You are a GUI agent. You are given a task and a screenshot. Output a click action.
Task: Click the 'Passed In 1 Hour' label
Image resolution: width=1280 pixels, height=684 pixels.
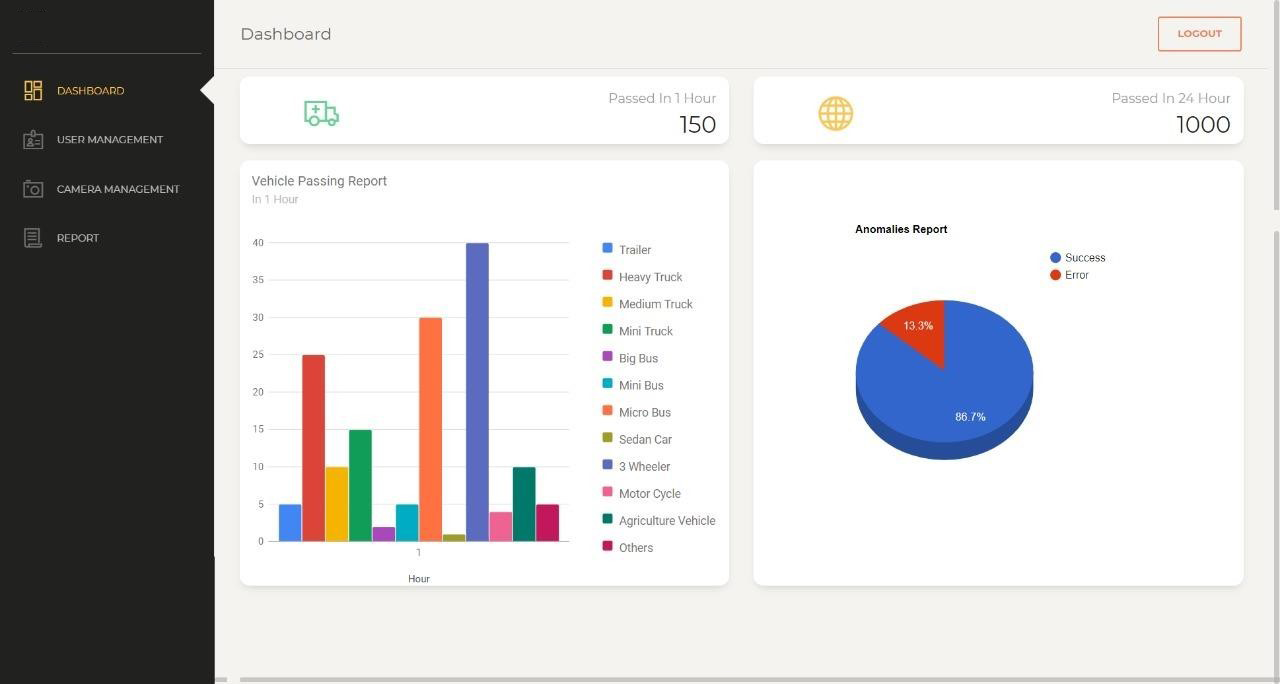(x=662, y=98)
